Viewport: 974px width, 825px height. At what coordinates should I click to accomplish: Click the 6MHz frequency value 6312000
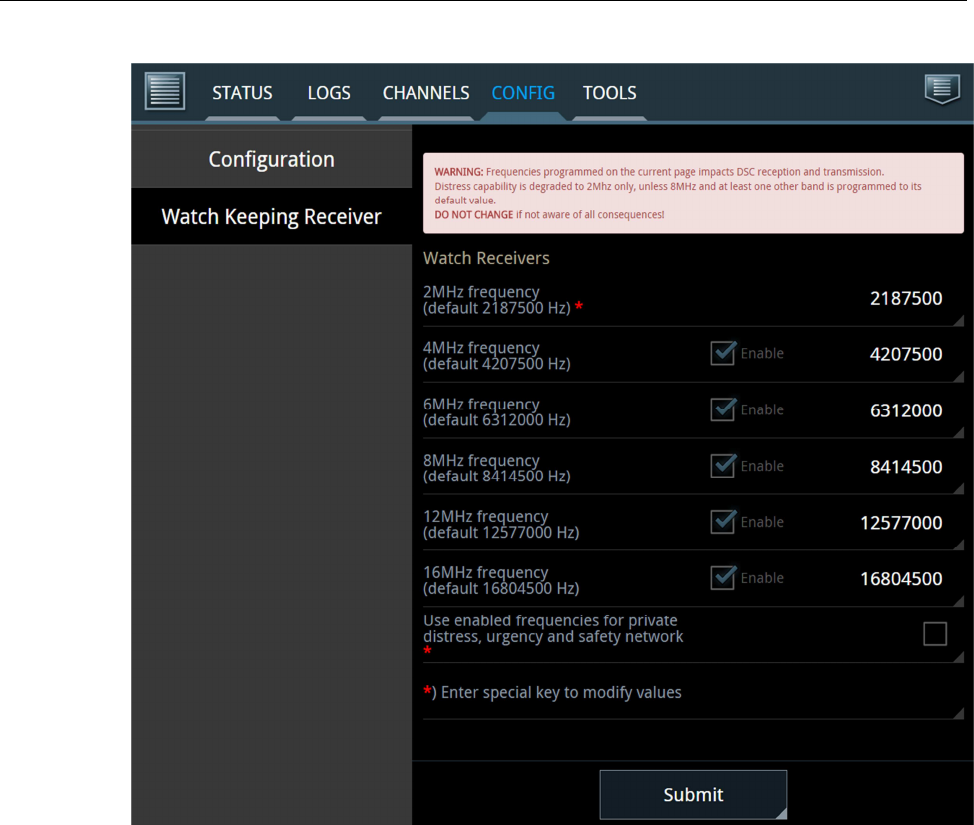coord(906,411)
